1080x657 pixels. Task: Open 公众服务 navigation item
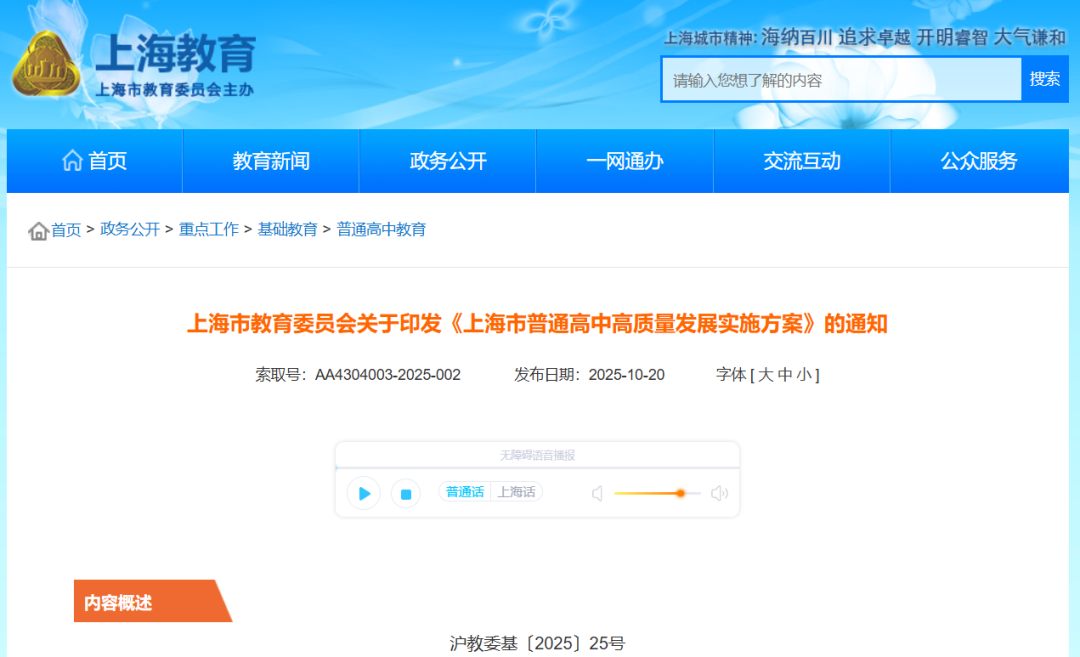click(978, 161)
